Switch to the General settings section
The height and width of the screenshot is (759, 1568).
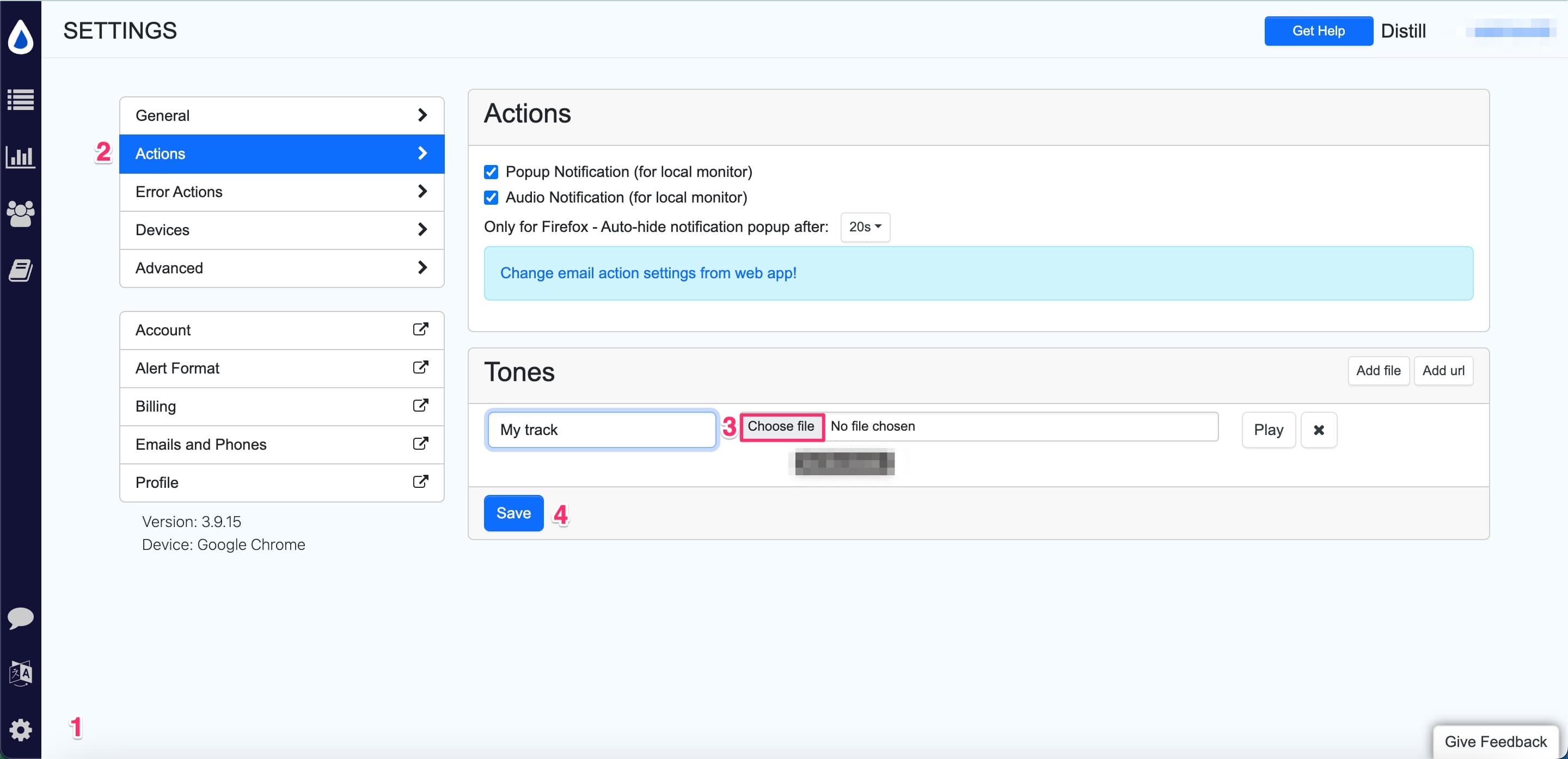[281, 115]
